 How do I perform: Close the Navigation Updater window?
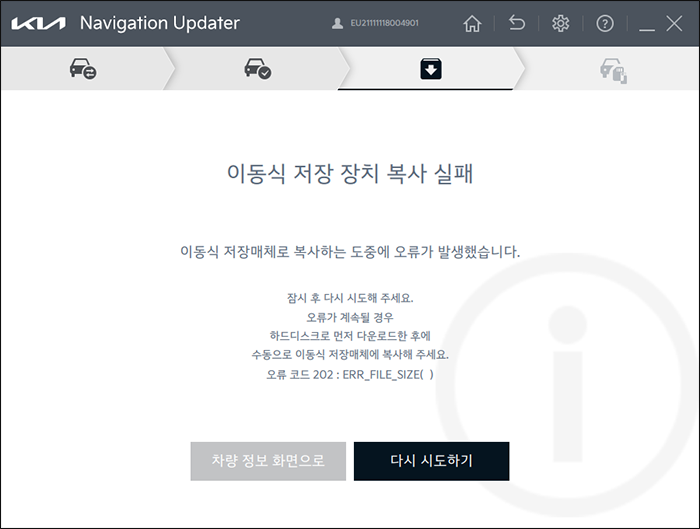674,23
